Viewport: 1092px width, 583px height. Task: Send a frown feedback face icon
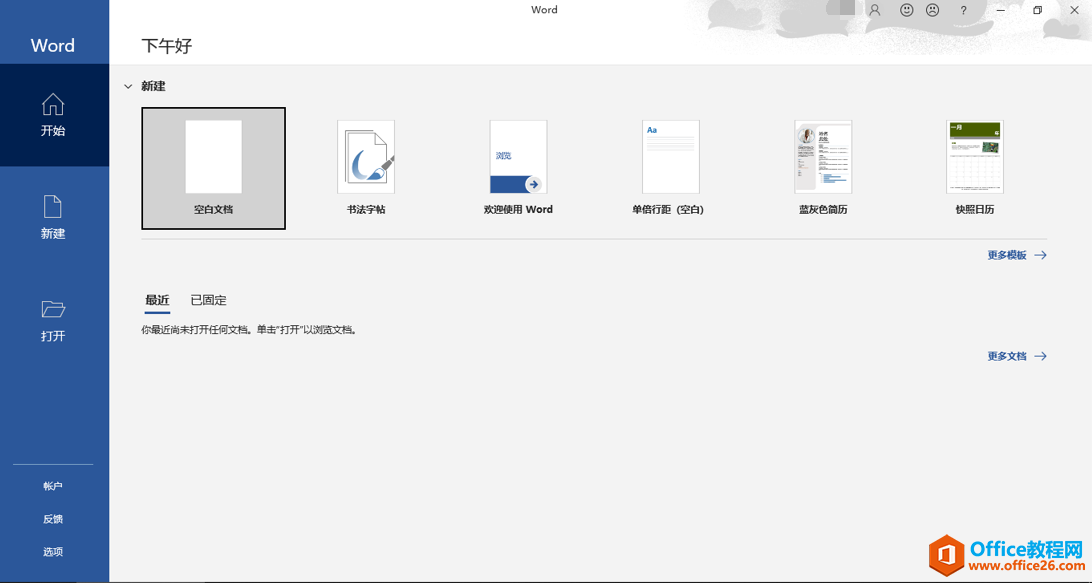tap(933, 10)
